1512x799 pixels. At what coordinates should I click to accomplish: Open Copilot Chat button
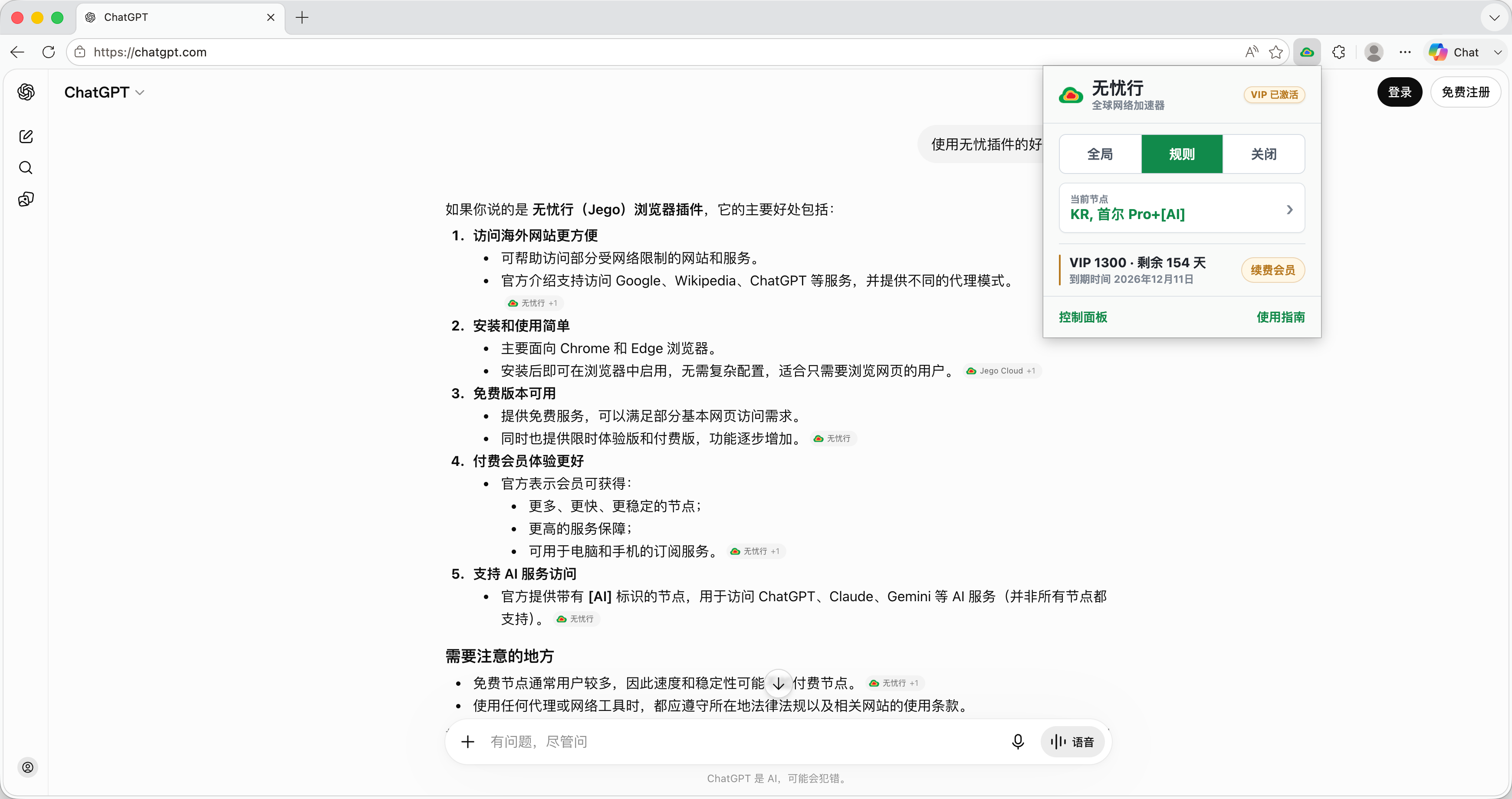(x=1455, y=52)
